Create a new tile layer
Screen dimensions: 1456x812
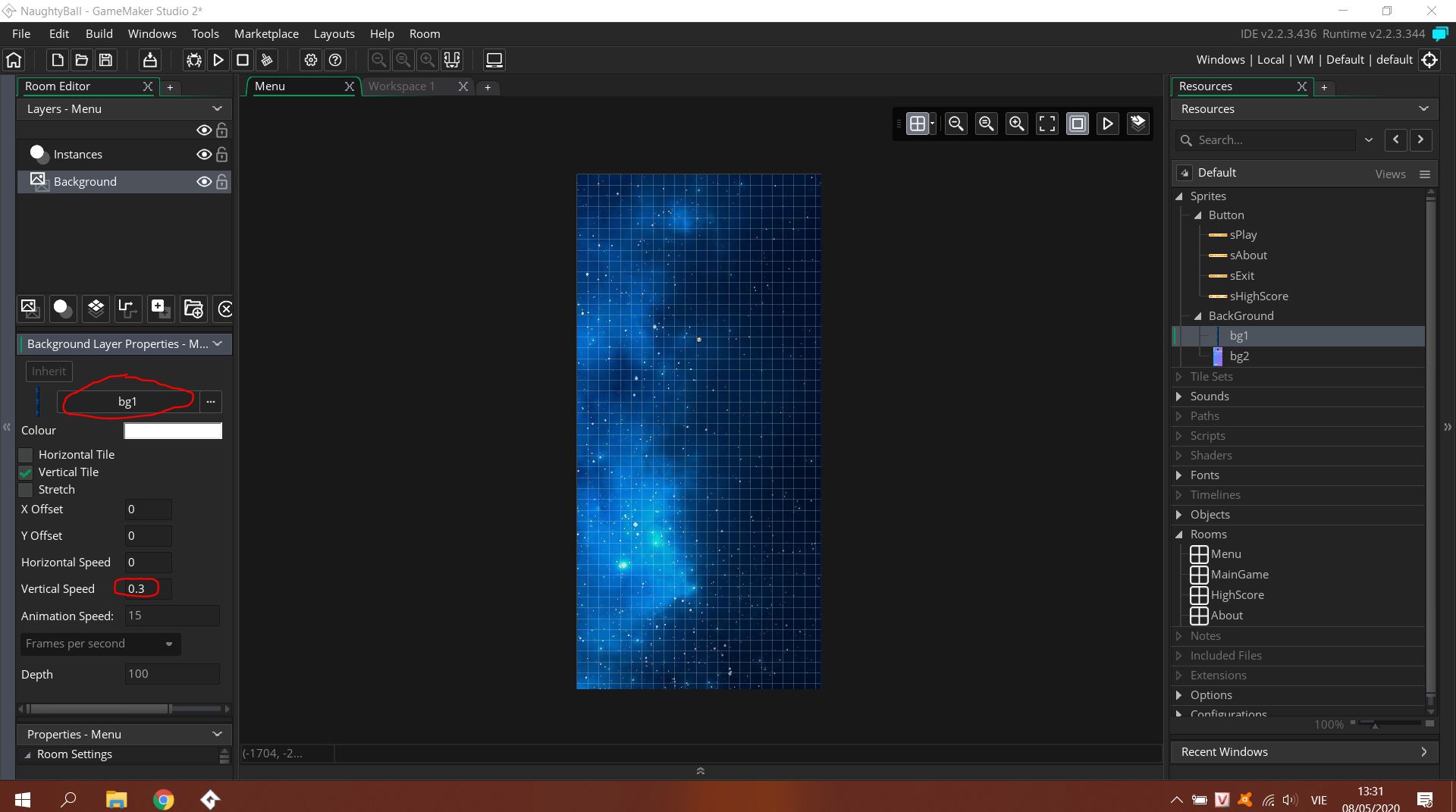[96, 309]
